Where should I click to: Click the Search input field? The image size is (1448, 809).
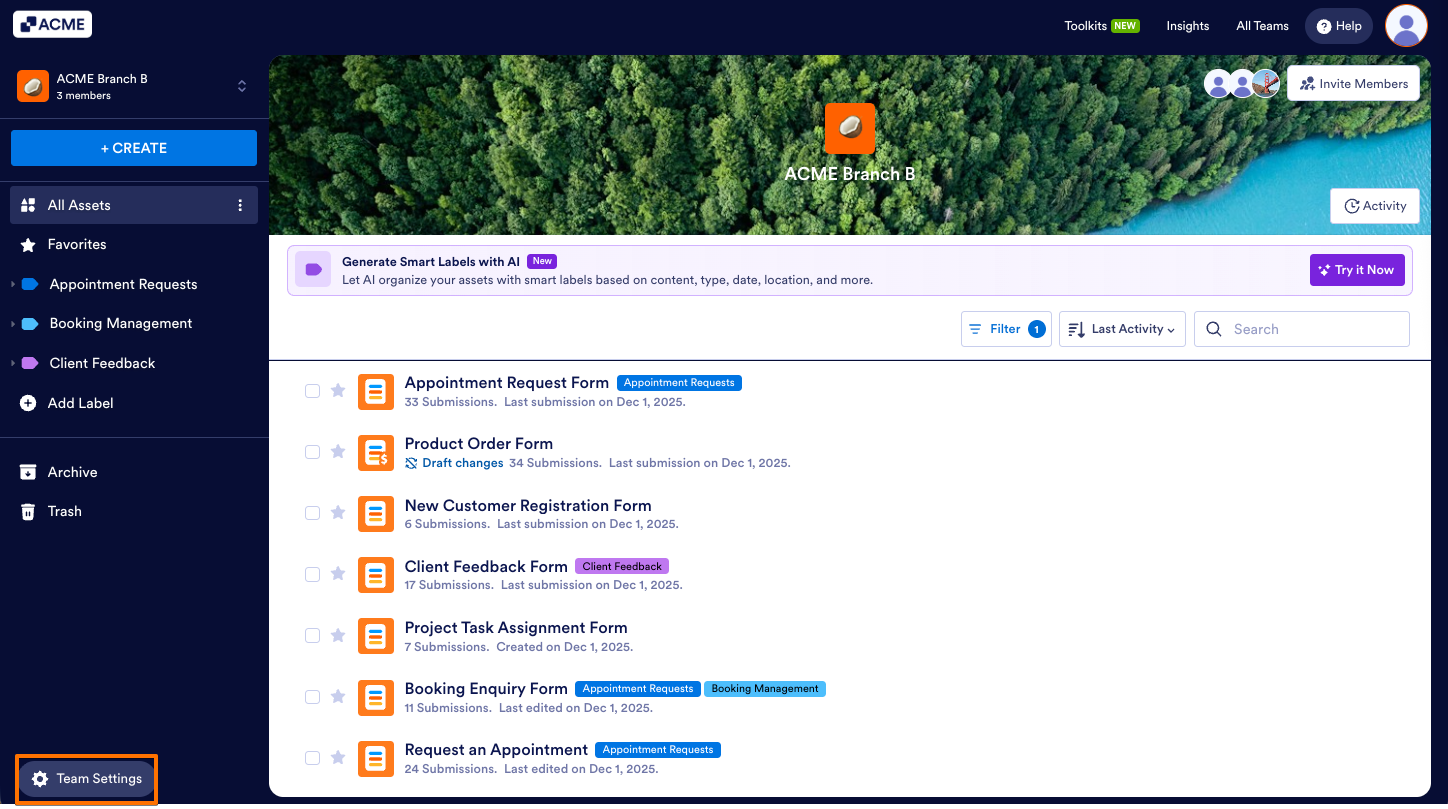[x=1302, y=329]
